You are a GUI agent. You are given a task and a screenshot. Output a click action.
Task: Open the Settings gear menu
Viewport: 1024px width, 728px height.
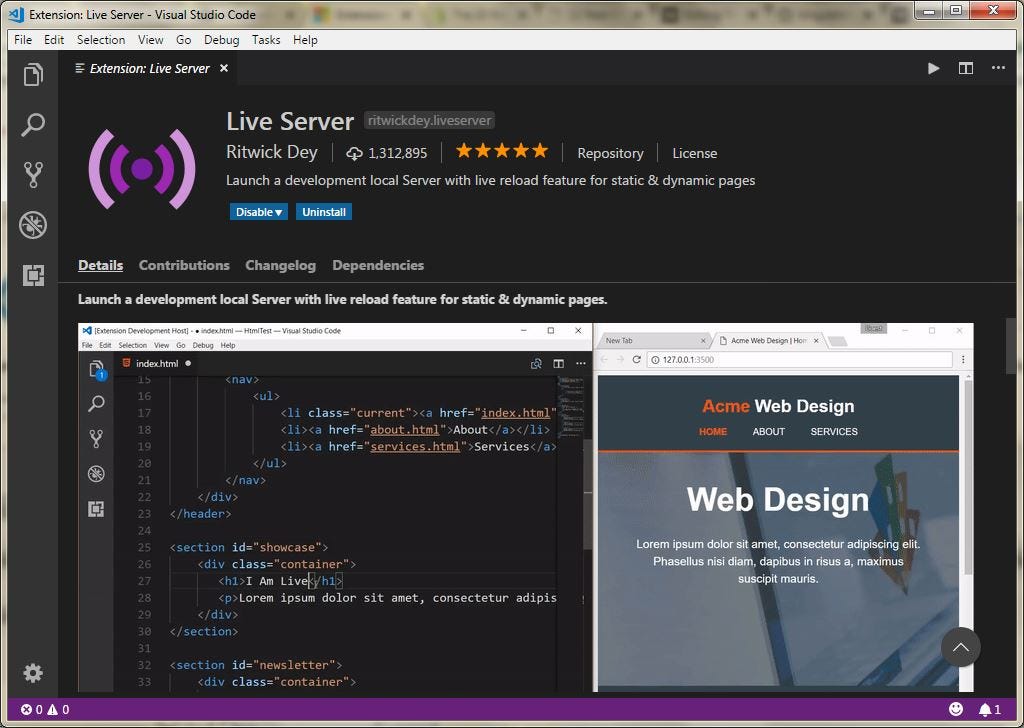[33, 673]
